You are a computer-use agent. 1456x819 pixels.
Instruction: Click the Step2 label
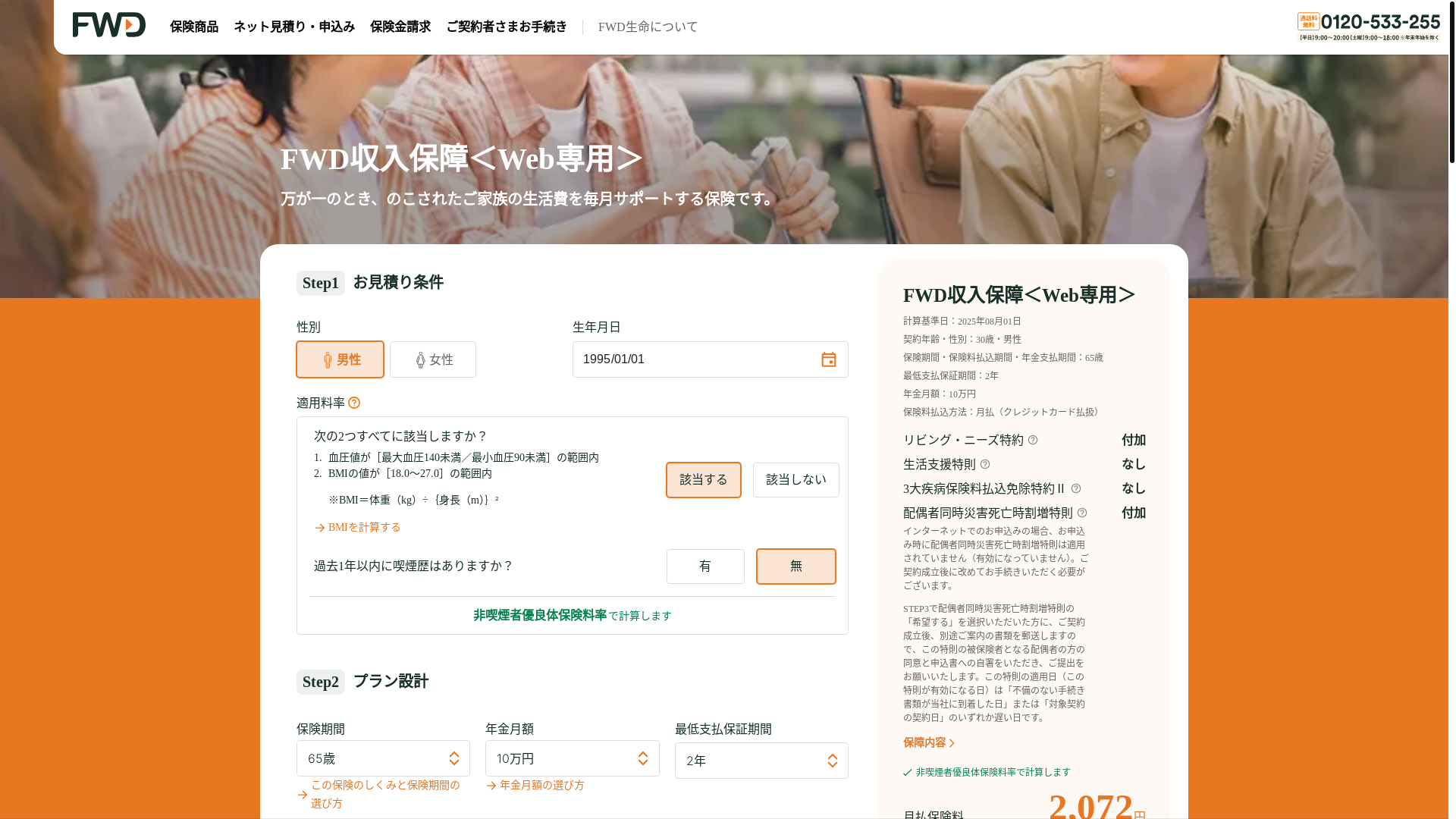pyautogui.click(x=321, y=682)
